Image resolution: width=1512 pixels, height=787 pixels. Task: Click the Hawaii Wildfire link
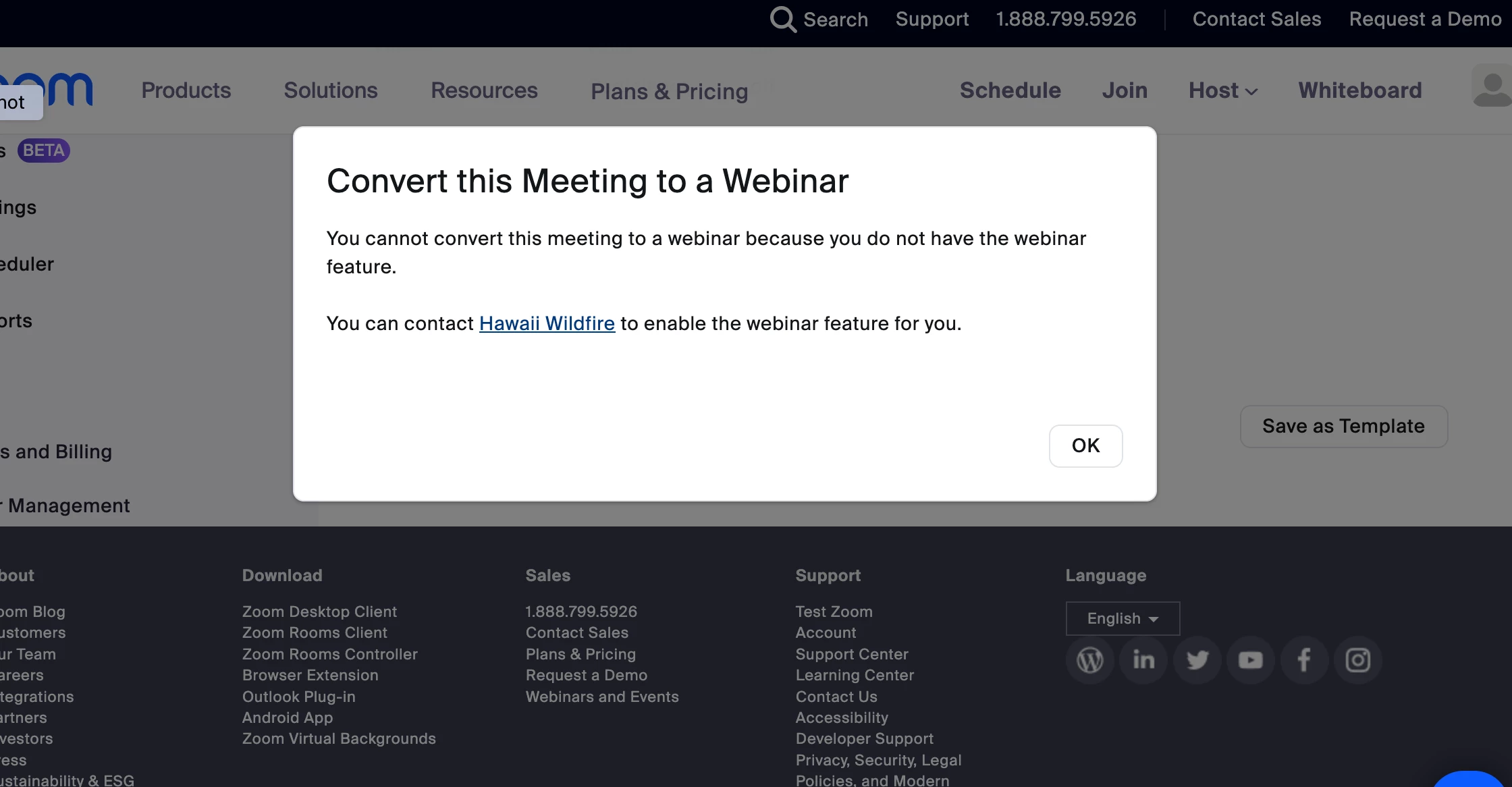[547, 323]
